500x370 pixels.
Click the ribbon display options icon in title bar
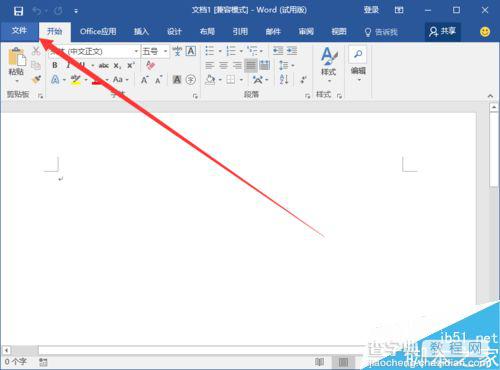[x=399, y=10]
